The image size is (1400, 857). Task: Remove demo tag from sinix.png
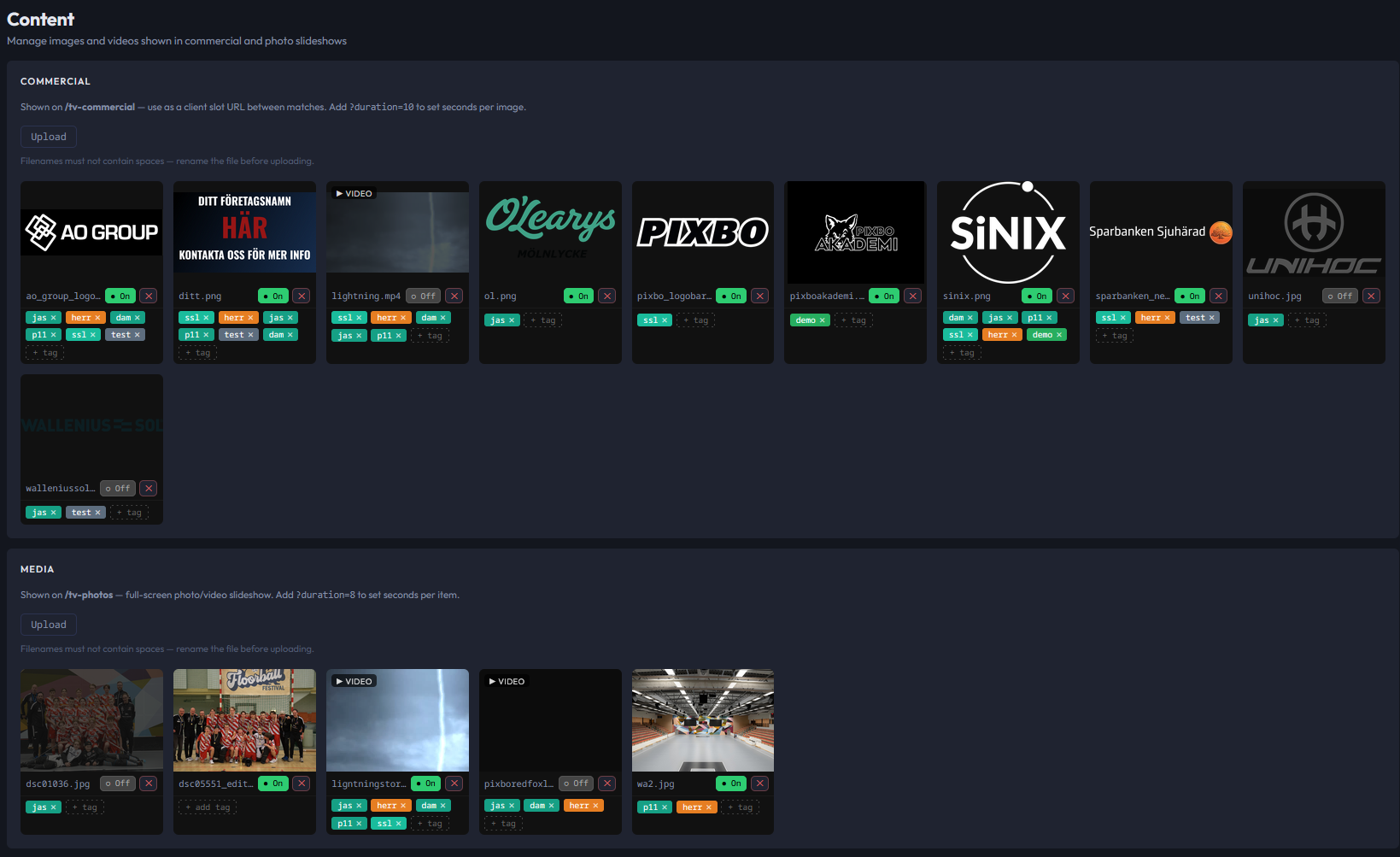(1059, 335)
